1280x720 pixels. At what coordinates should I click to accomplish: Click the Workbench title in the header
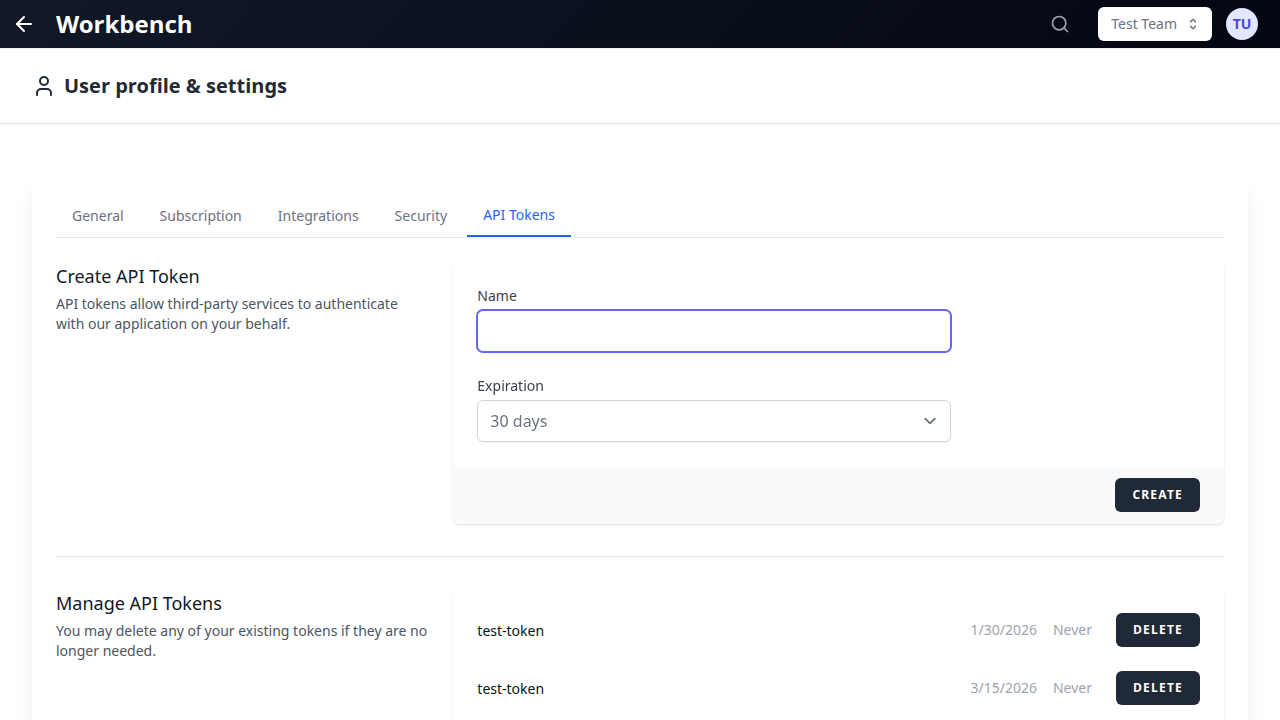coord(123,24)
